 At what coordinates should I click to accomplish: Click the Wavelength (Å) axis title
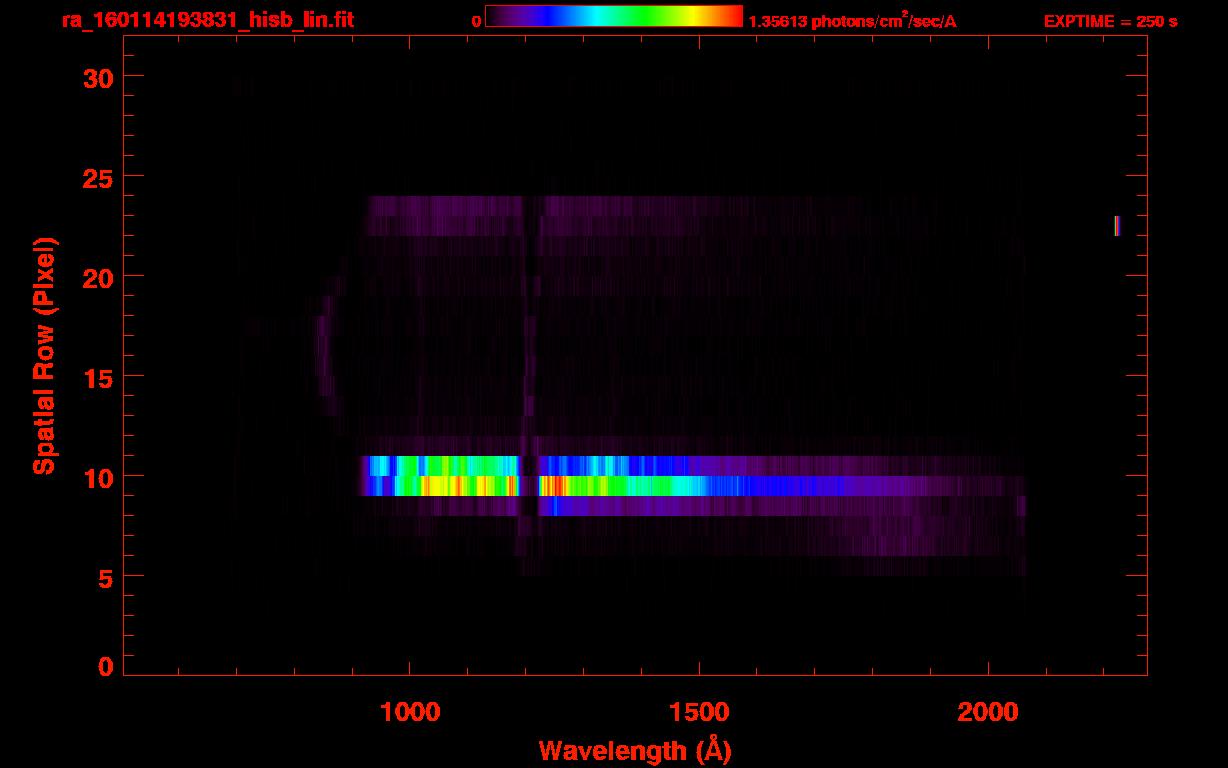pos(635,750)
